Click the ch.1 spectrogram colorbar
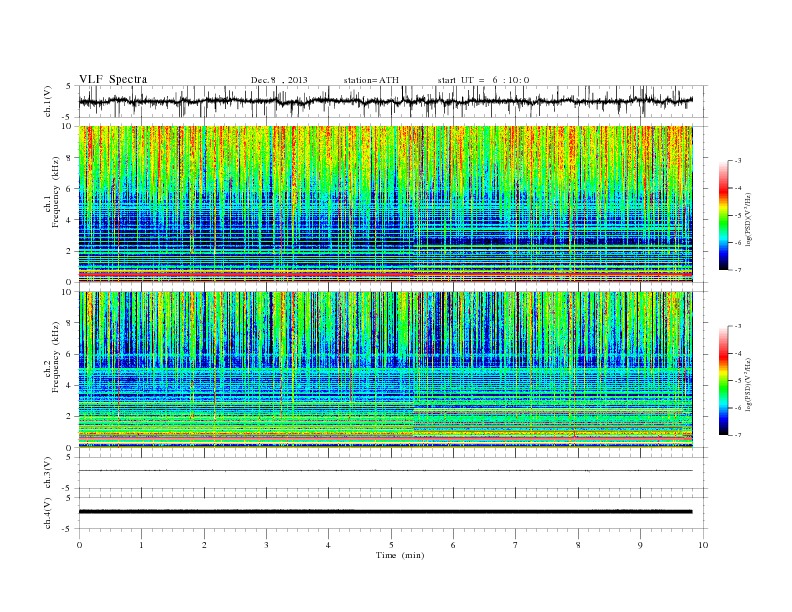Image resolution: width=792 pixels, height=612 pixels. pos(723,216)
